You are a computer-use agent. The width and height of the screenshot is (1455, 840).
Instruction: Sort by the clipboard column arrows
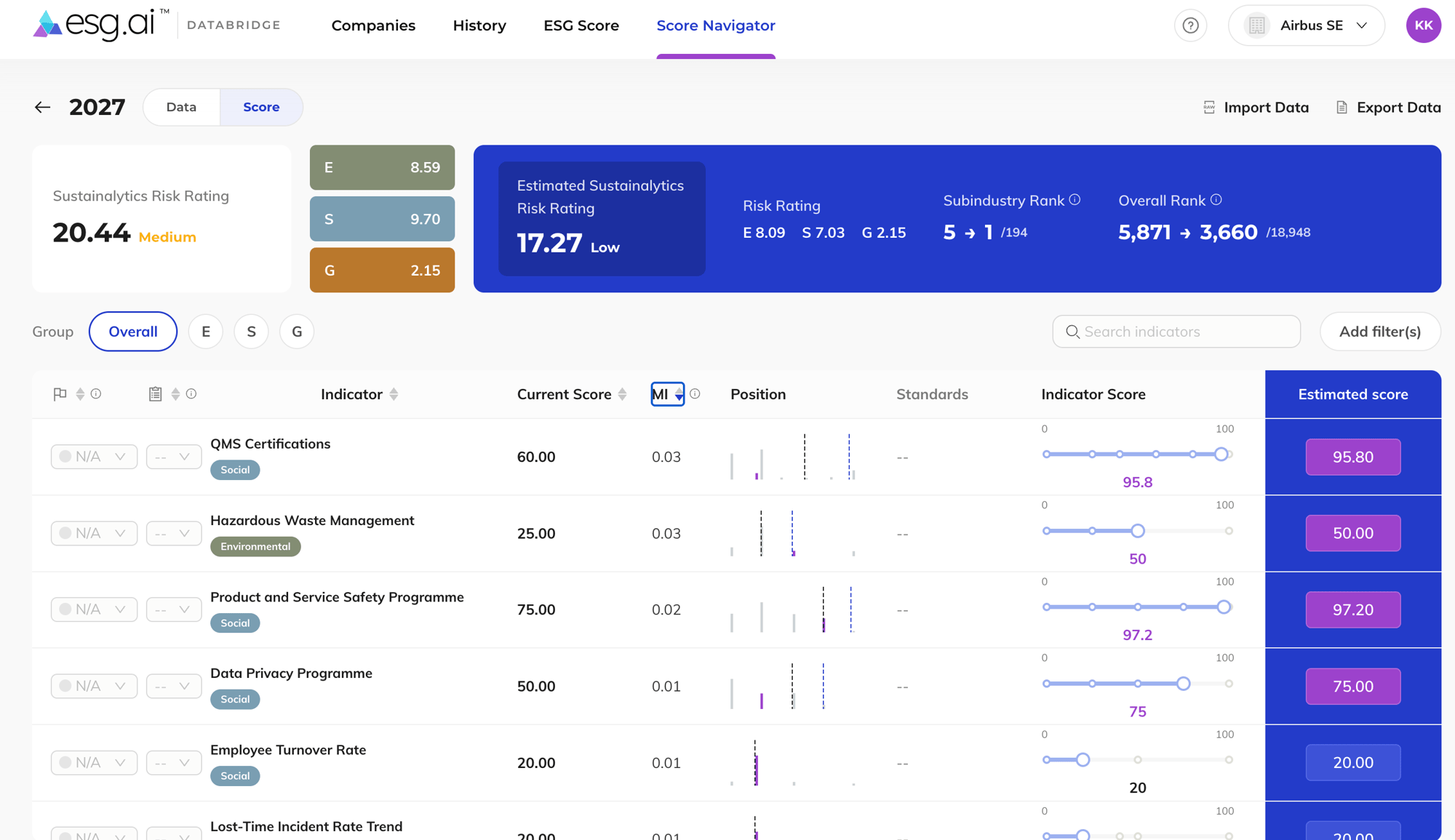pyautogui.click(x=175, y=394)
